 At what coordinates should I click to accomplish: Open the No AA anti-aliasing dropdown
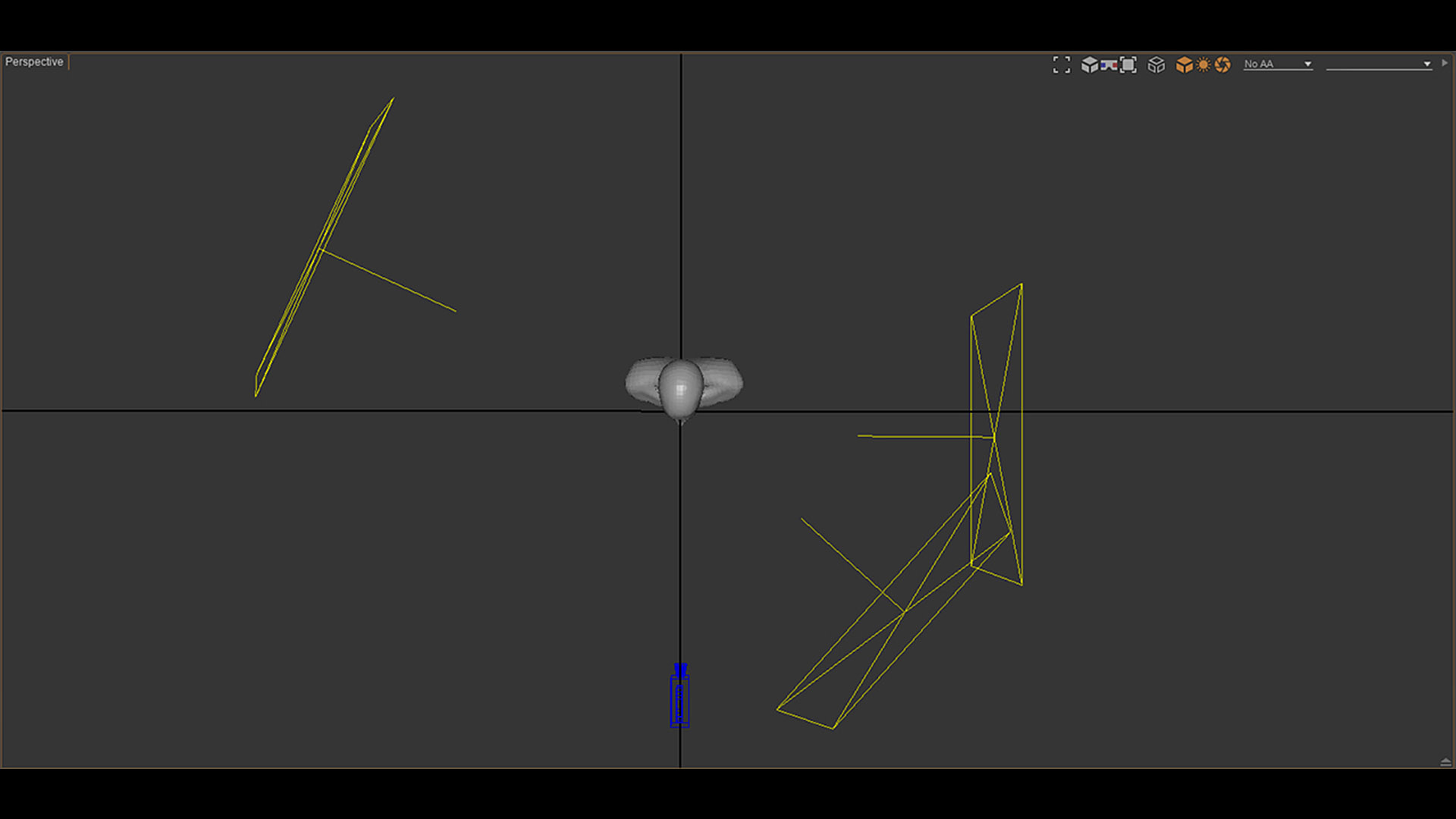tap(1278, 64)
